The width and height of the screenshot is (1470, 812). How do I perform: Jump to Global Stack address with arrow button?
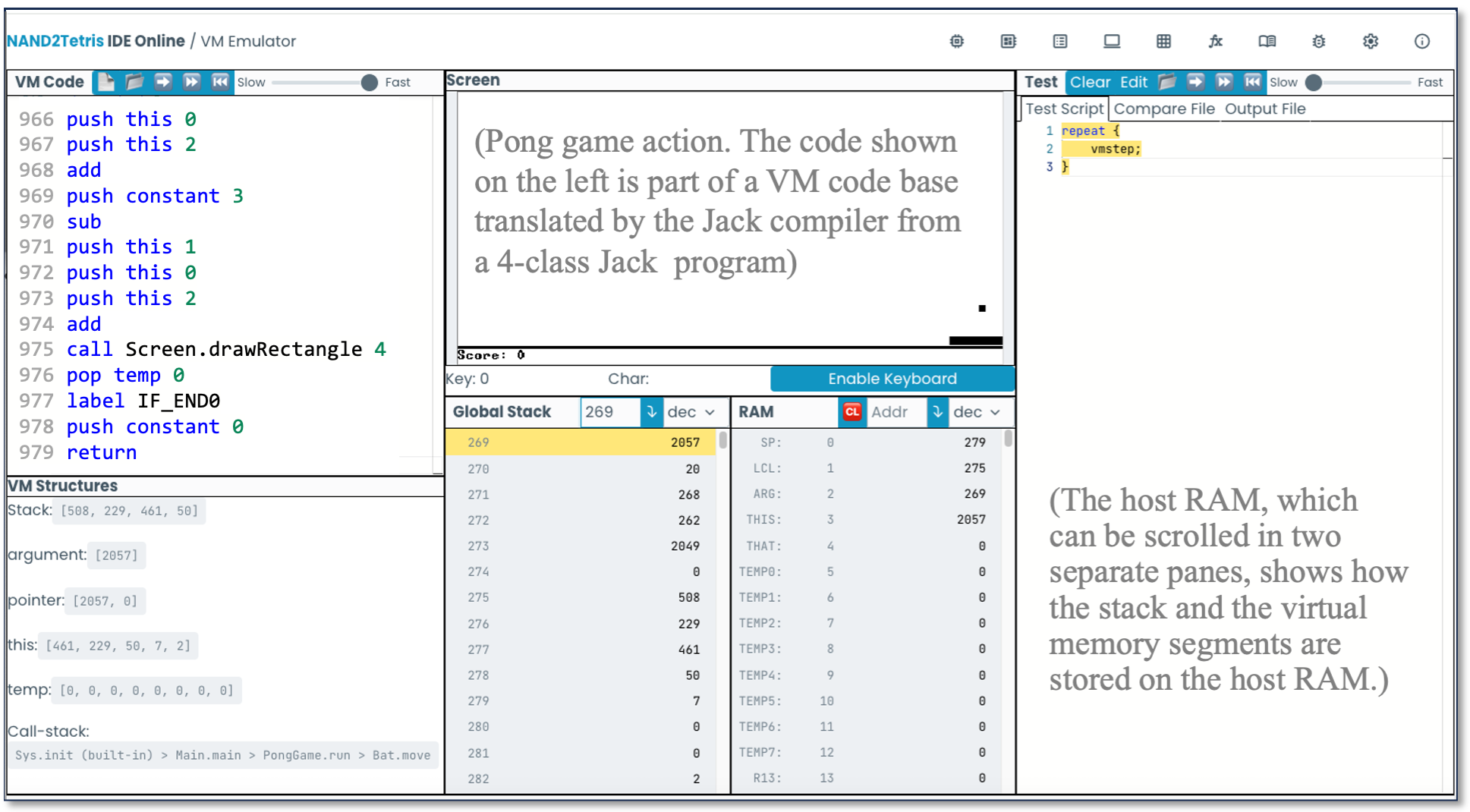coord(651,412)
